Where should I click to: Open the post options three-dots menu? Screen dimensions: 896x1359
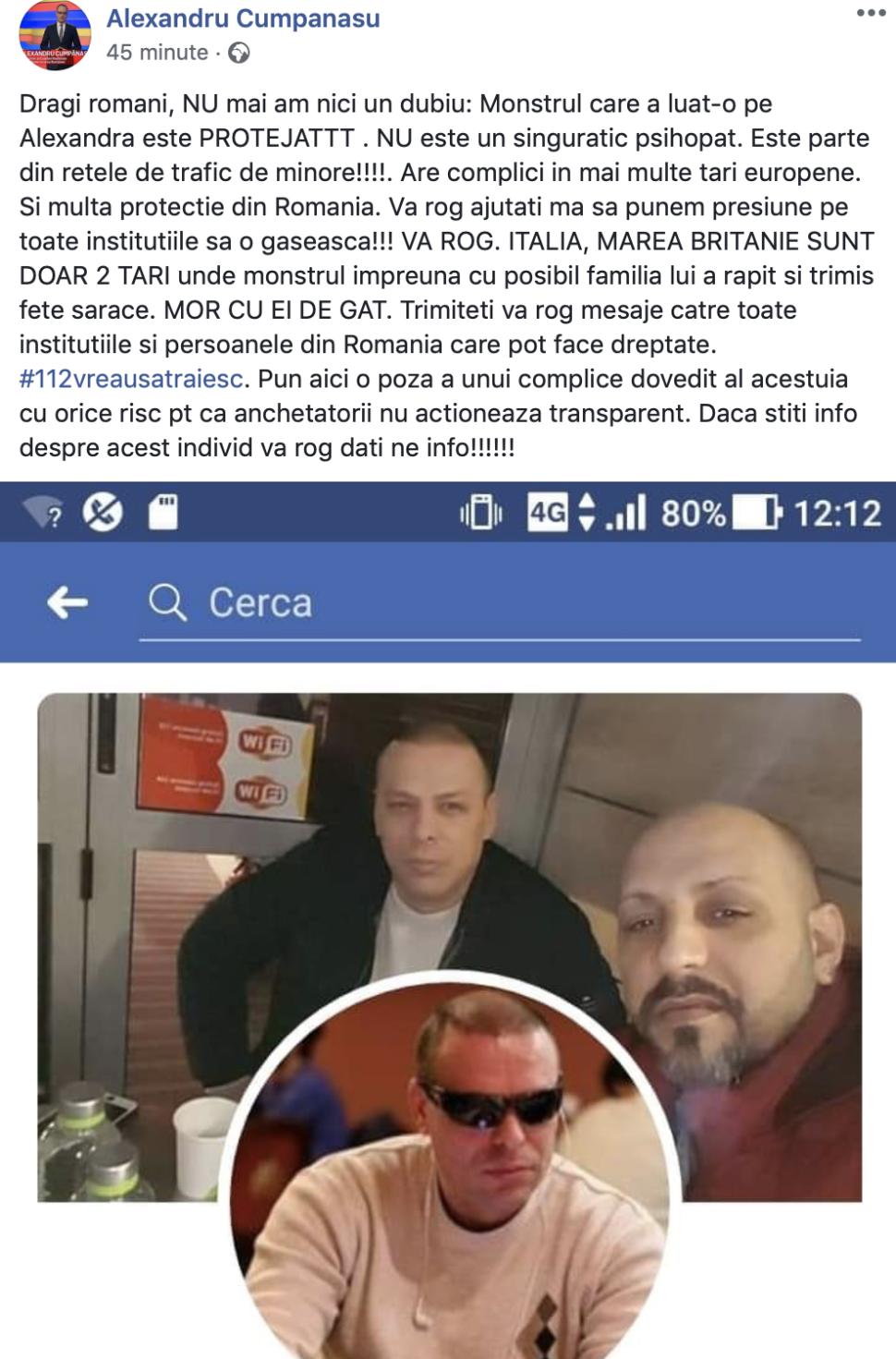870,14
